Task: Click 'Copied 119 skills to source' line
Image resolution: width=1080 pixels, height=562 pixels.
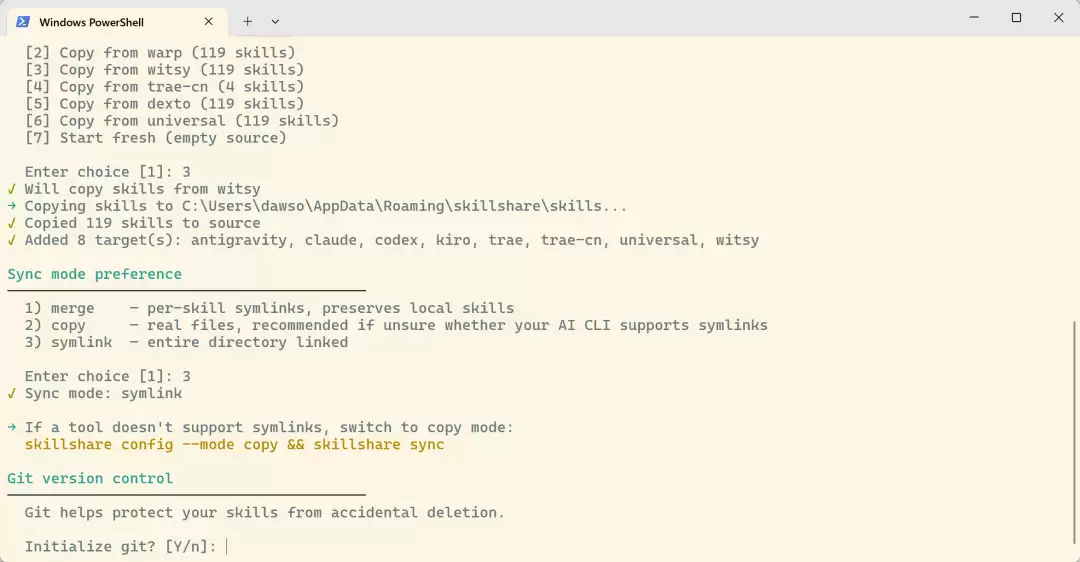Action: point(134,223)
